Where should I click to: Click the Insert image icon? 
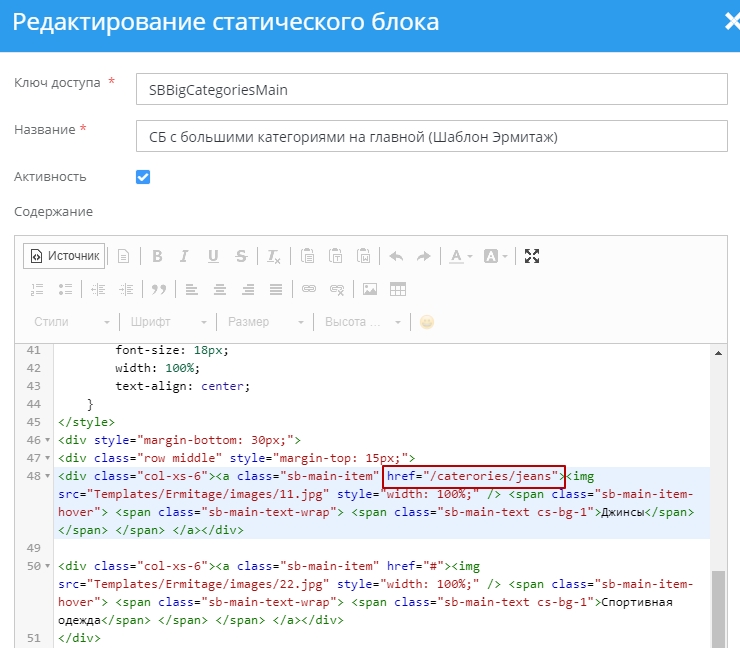(370, 289)
